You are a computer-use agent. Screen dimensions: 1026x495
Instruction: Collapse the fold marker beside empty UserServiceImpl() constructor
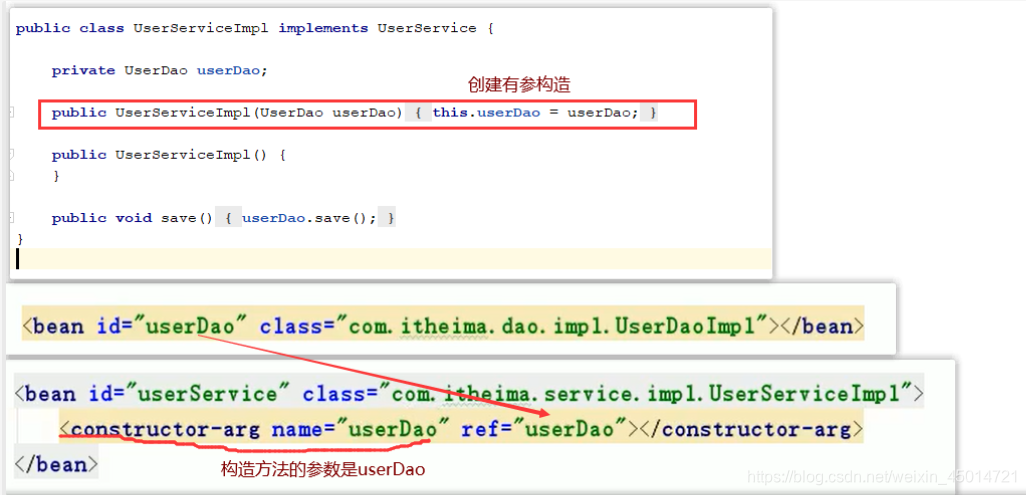(x=11, y=155)
